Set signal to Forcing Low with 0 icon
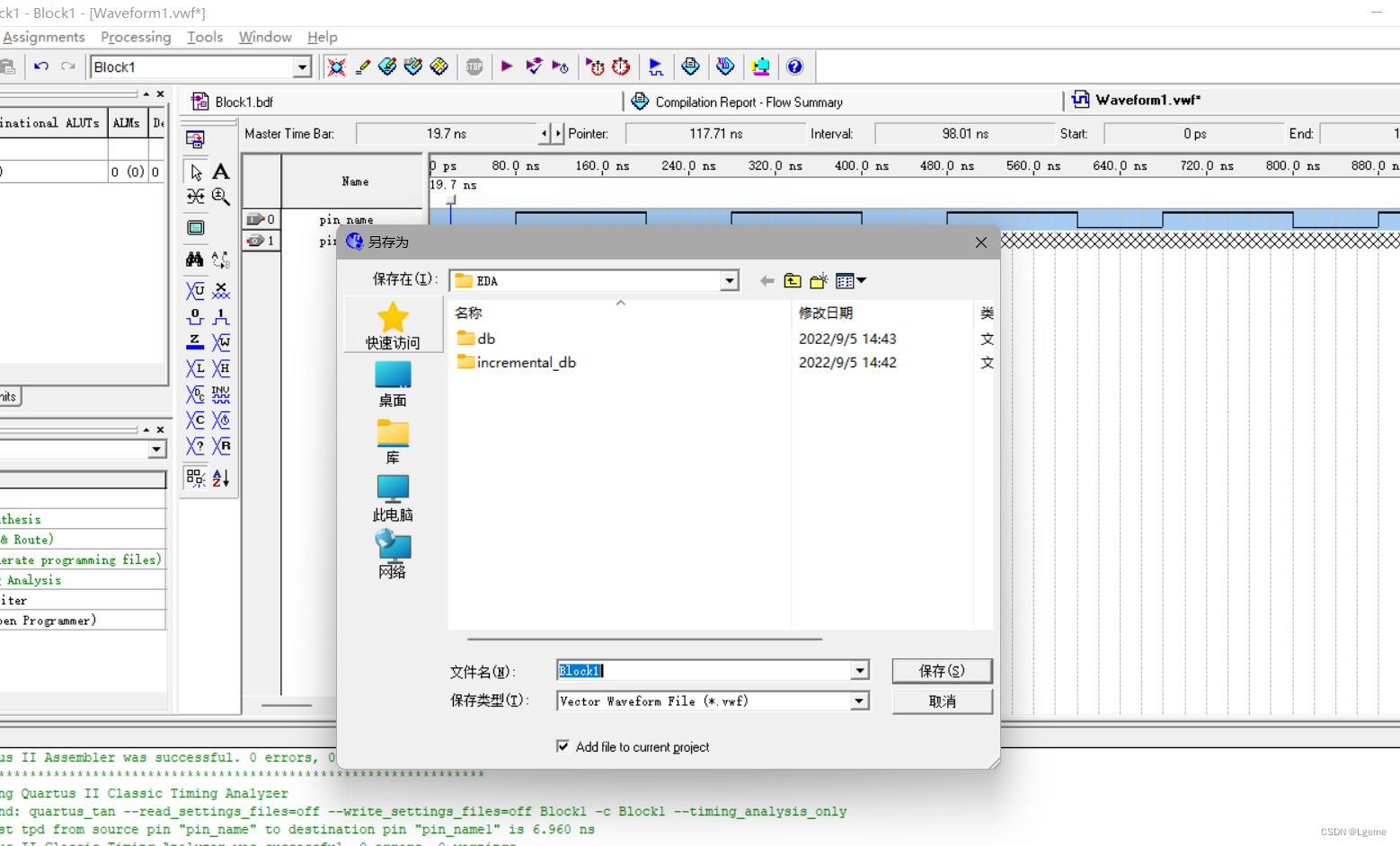 (194, 316)
